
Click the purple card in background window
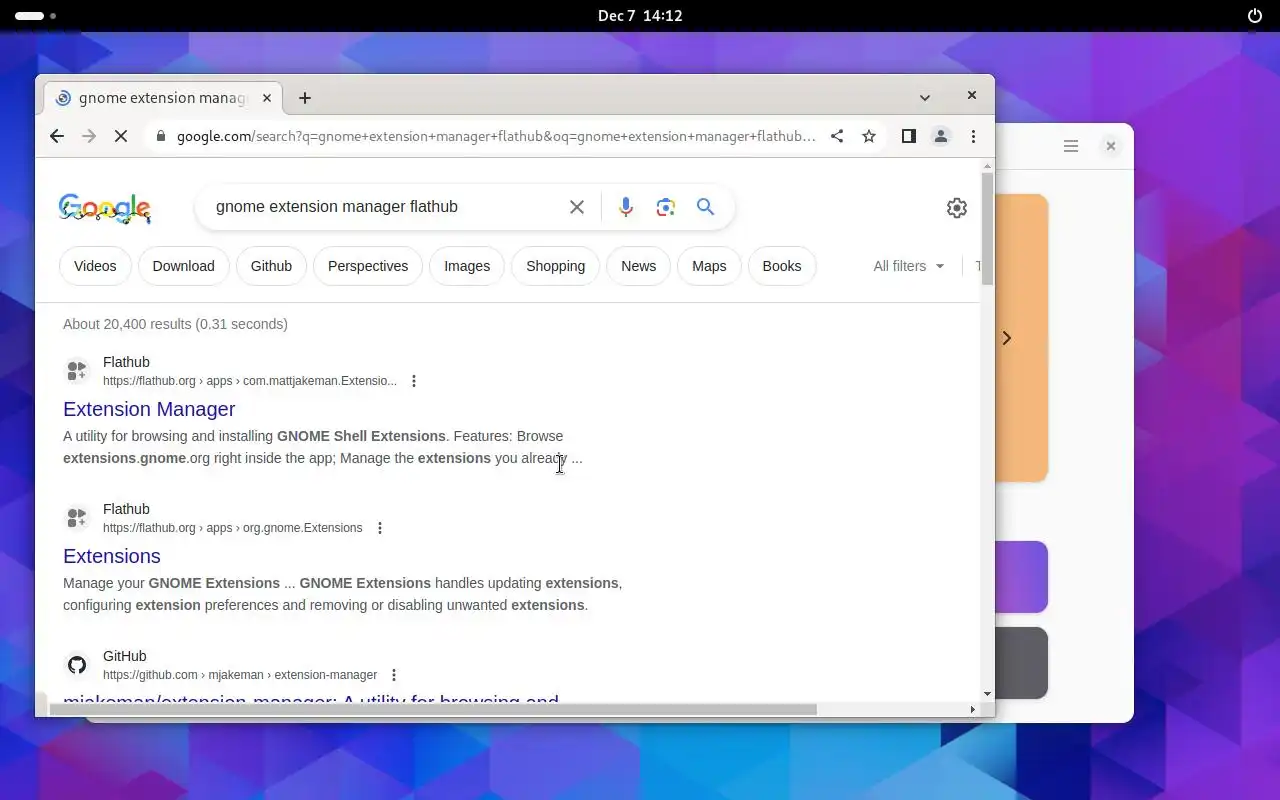pos(1021,577)
